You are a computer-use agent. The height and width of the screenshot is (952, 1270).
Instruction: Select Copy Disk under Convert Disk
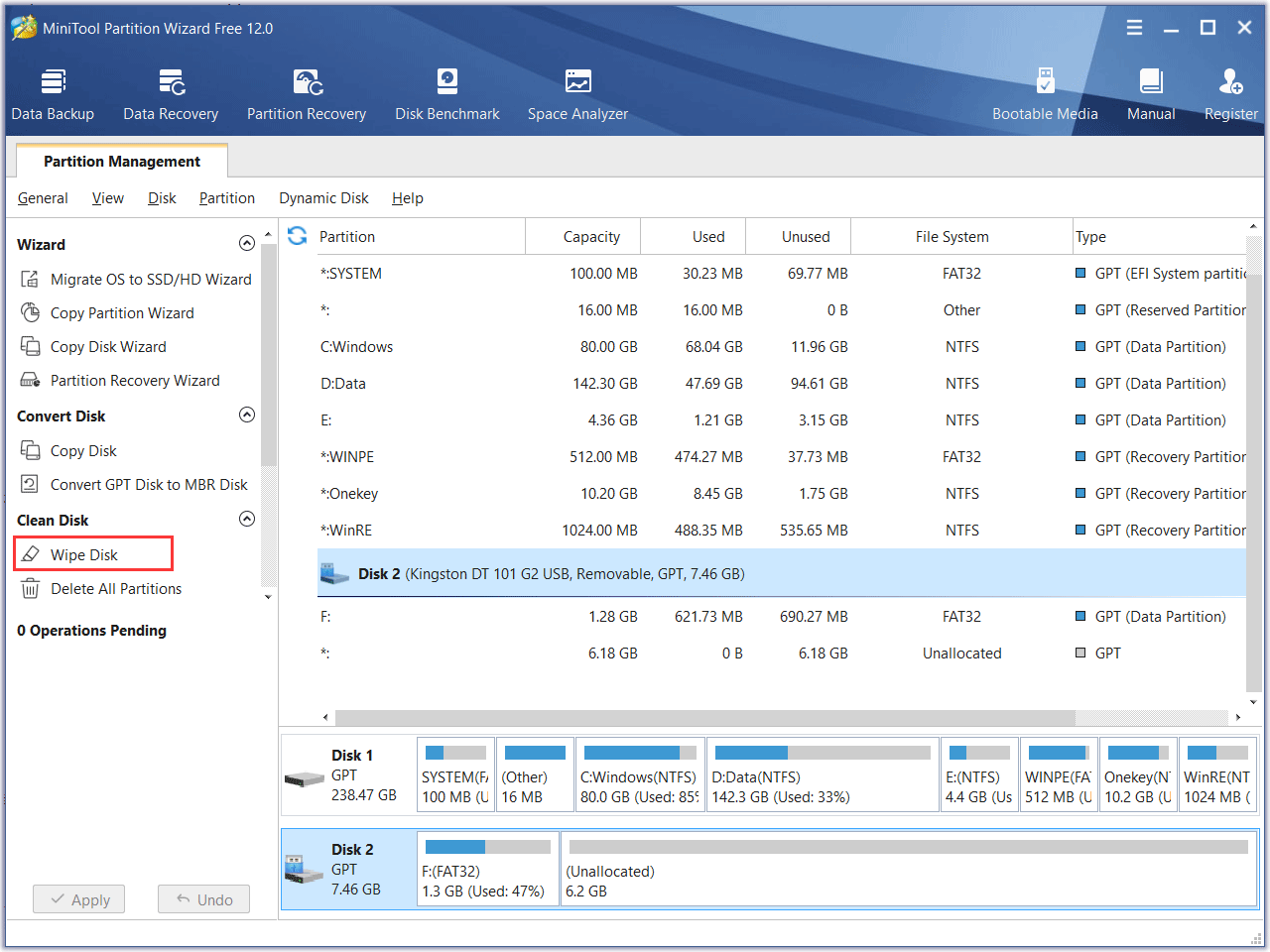(68, 451)
